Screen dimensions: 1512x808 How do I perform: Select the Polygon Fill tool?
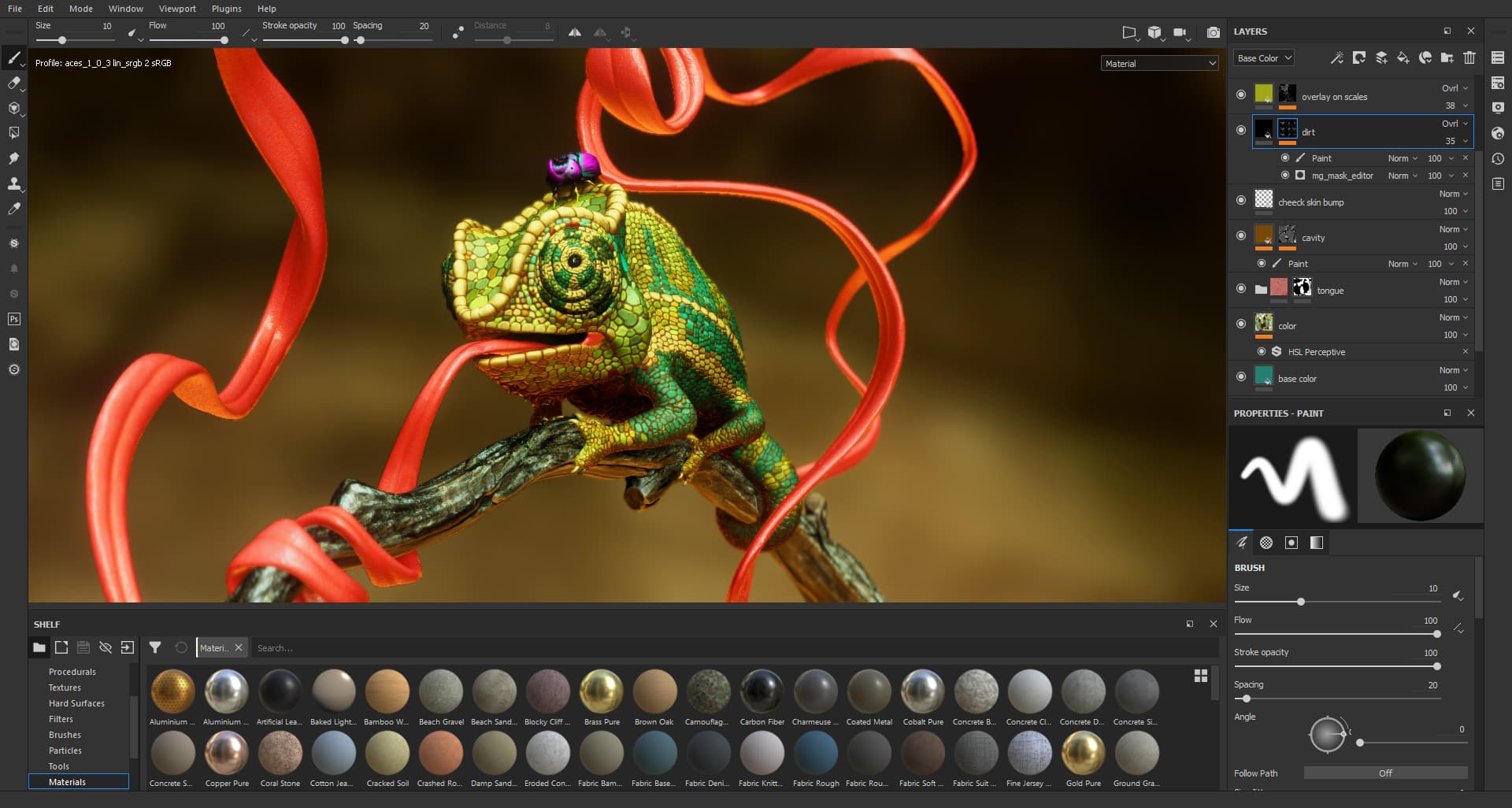pos(13,133)
